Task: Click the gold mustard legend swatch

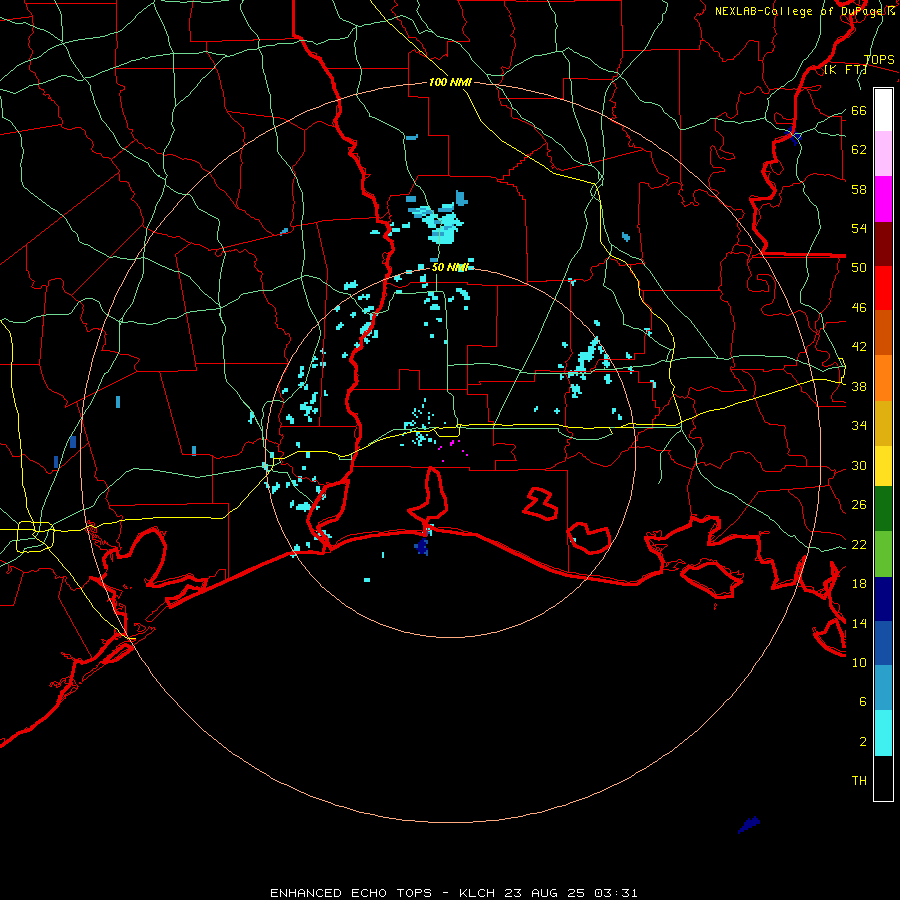Action: pos(883,423)
